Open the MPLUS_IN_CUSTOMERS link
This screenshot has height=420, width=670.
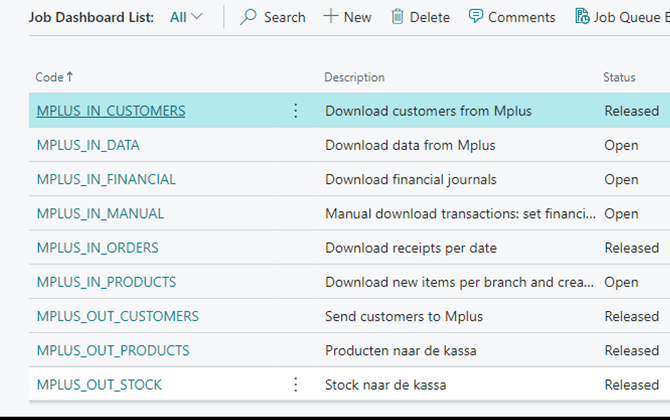pyautogui.click(x=111, y=111)
